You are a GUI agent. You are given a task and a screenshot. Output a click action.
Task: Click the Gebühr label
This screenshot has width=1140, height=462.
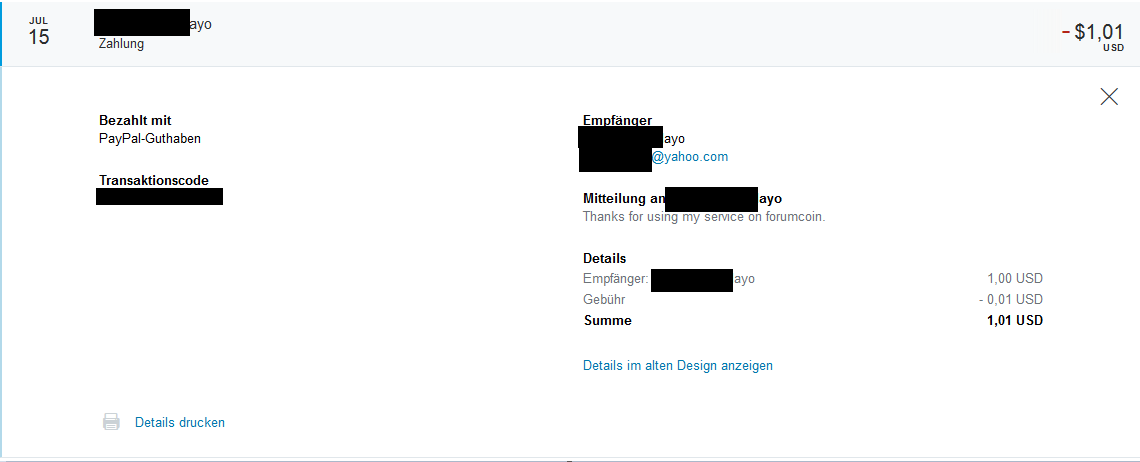[x=604, y=299]
